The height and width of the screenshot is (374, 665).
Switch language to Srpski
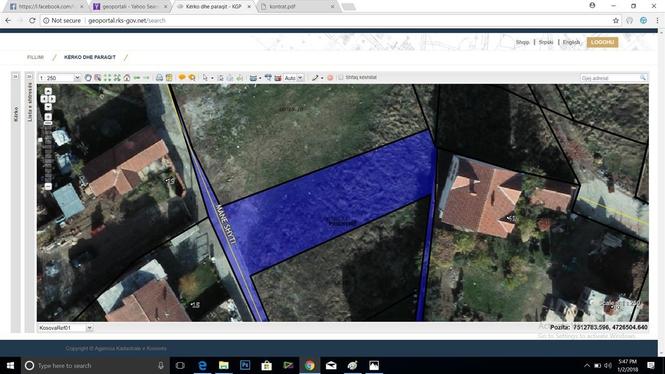tap(546, 42)
